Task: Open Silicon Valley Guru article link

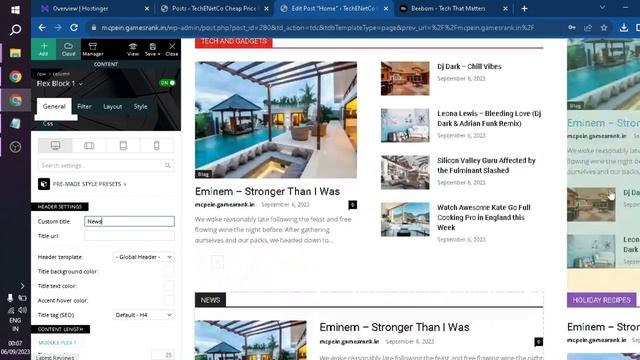Action: (x=486, y=165)
